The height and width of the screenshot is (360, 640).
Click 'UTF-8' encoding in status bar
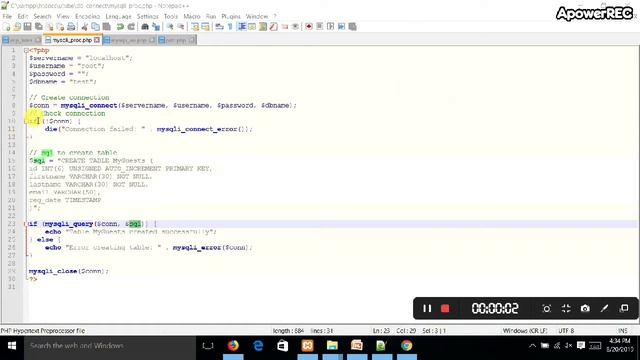click(x=566, y=331)
